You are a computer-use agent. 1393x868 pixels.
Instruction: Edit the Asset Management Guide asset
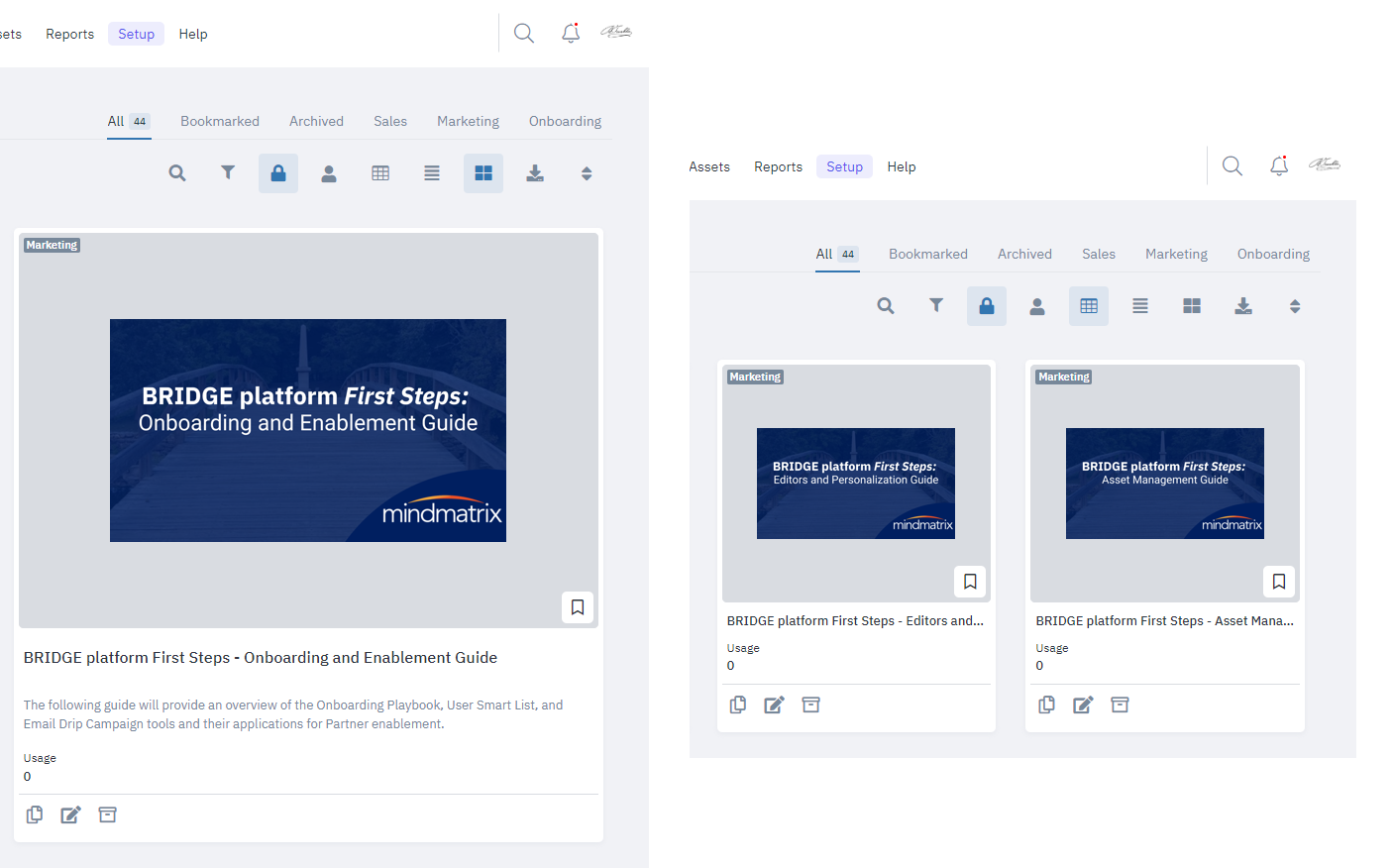coord(1083,705)
